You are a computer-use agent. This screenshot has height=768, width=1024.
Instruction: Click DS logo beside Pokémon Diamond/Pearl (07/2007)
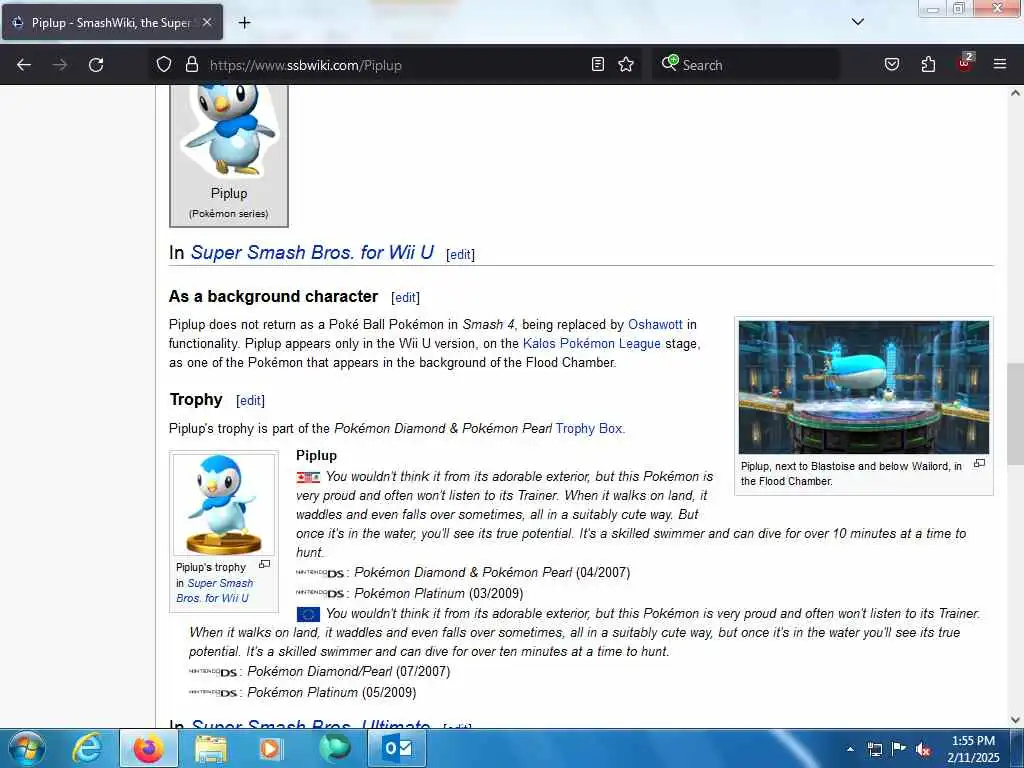(213, 672)
